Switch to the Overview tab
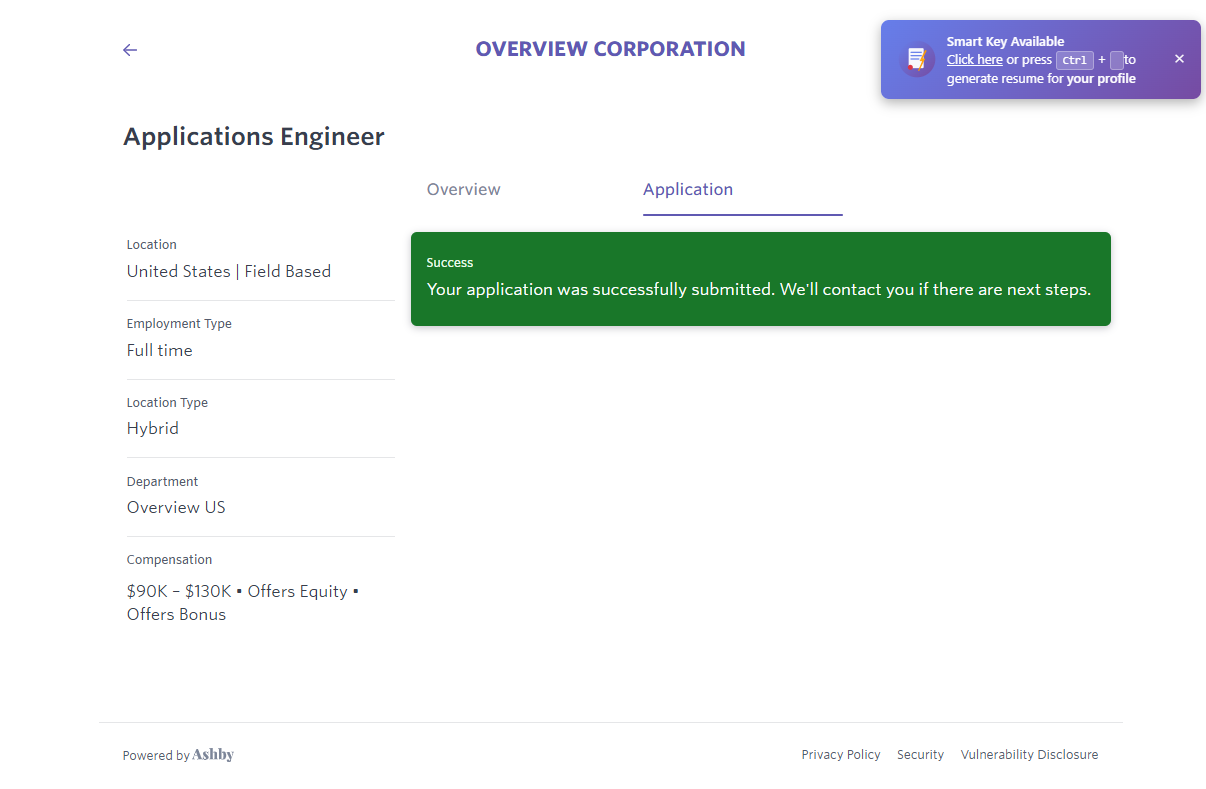The image size is (1206, 789). coord(463,190)
